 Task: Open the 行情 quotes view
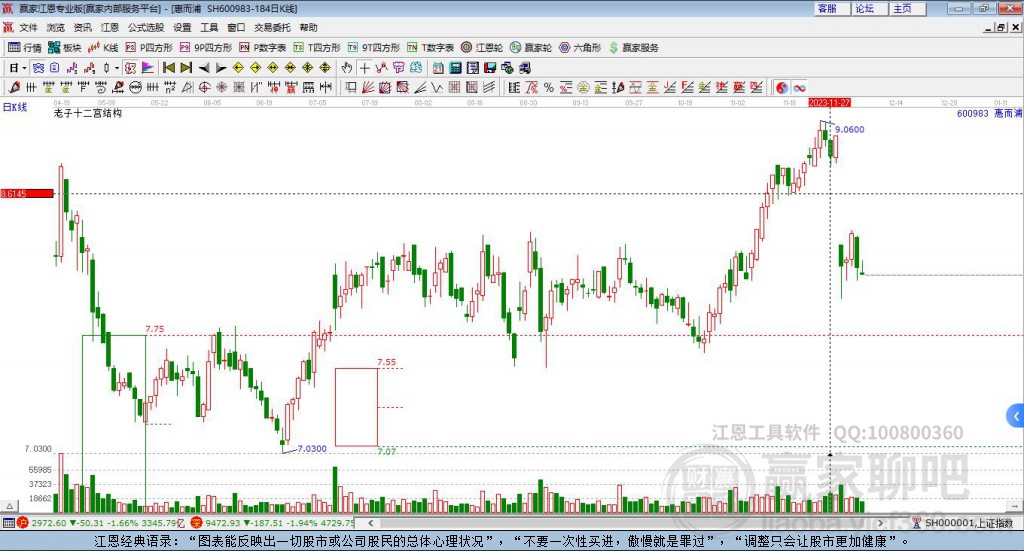pyautogui.click(x=24, y=48)
